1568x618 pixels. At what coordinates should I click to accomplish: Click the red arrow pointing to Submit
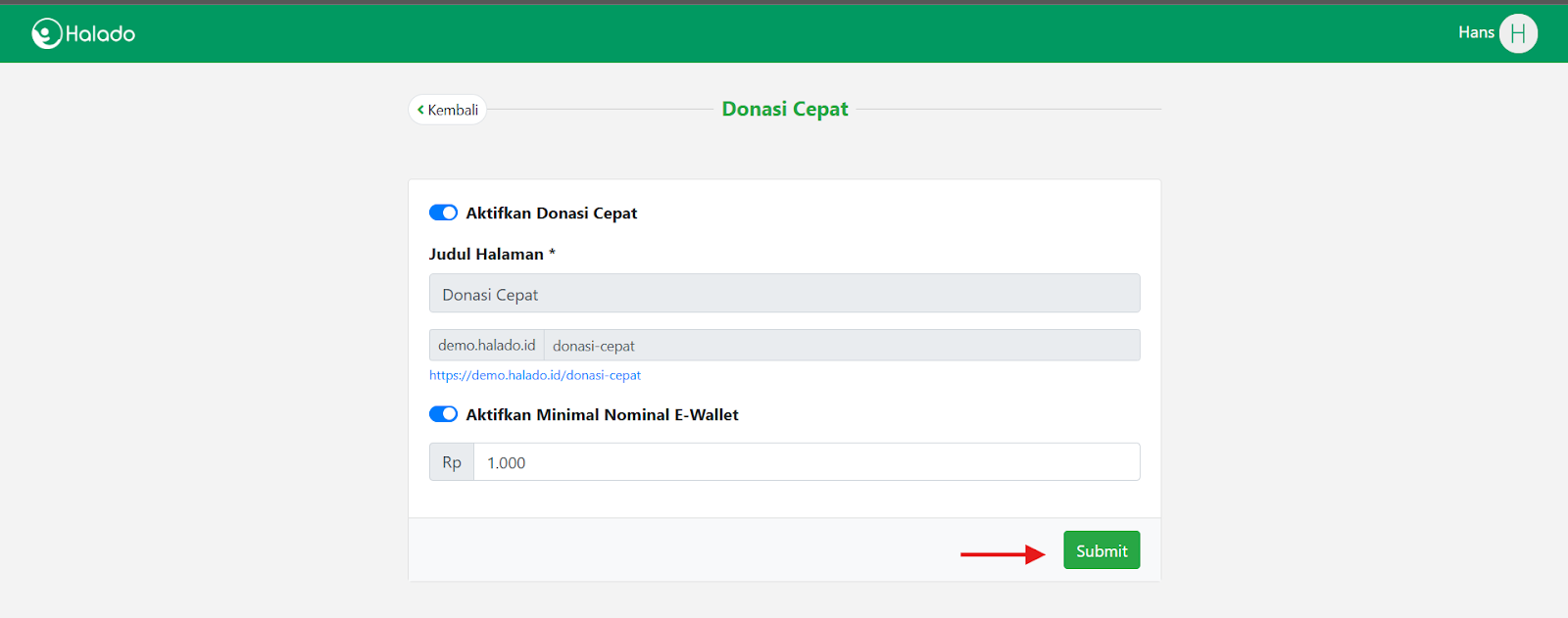1002,554
